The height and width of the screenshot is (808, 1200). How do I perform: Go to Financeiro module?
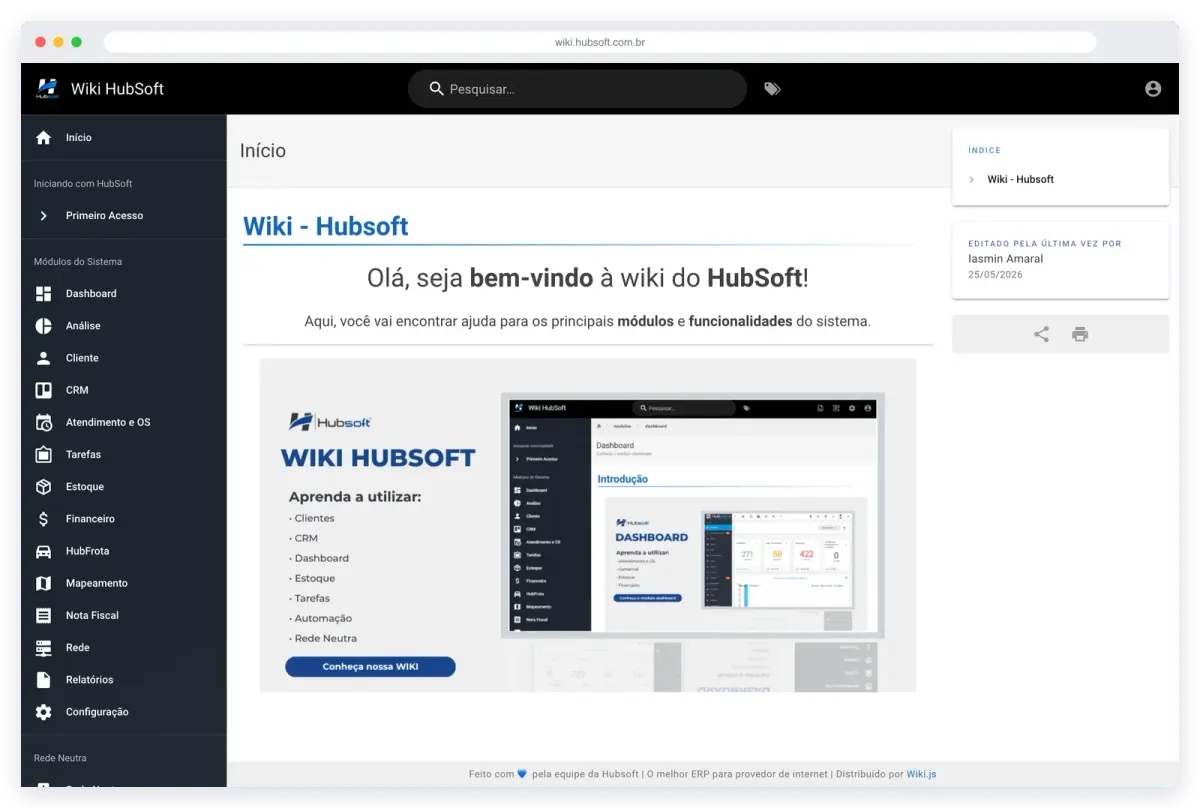pyautogui.click(x=124, y=519)
